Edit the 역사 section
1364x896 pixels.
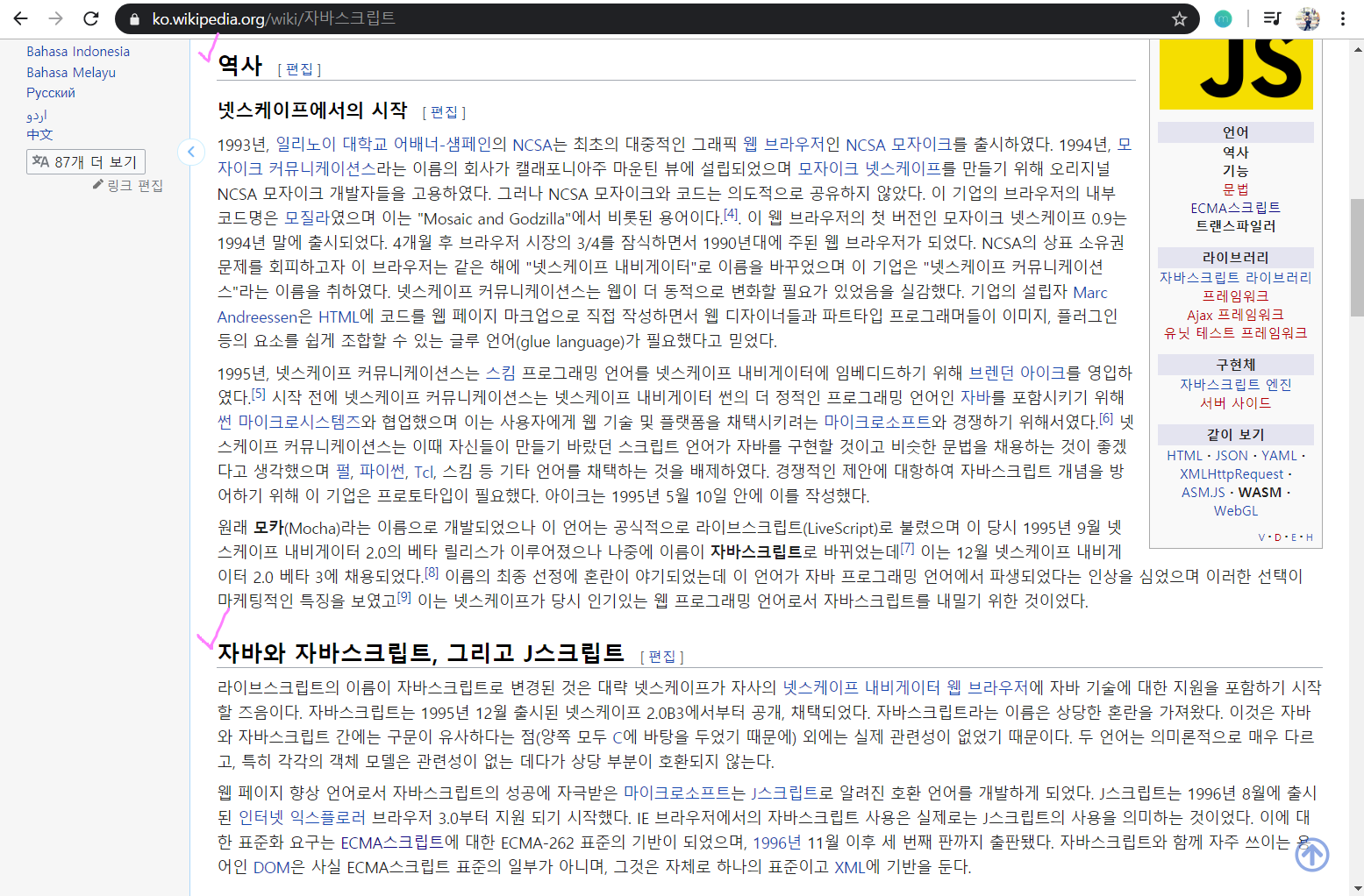pos(299,69)
